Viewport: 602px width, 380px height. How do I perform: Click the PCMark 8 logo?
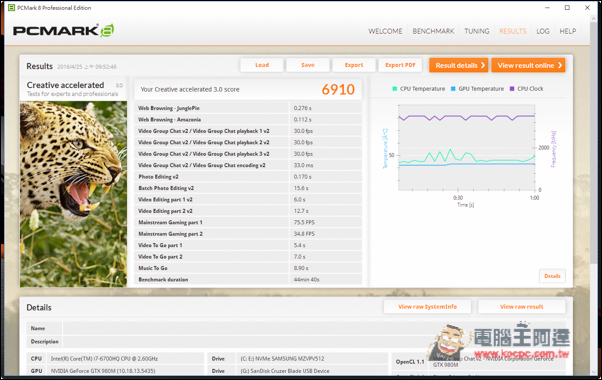point(63,30)
